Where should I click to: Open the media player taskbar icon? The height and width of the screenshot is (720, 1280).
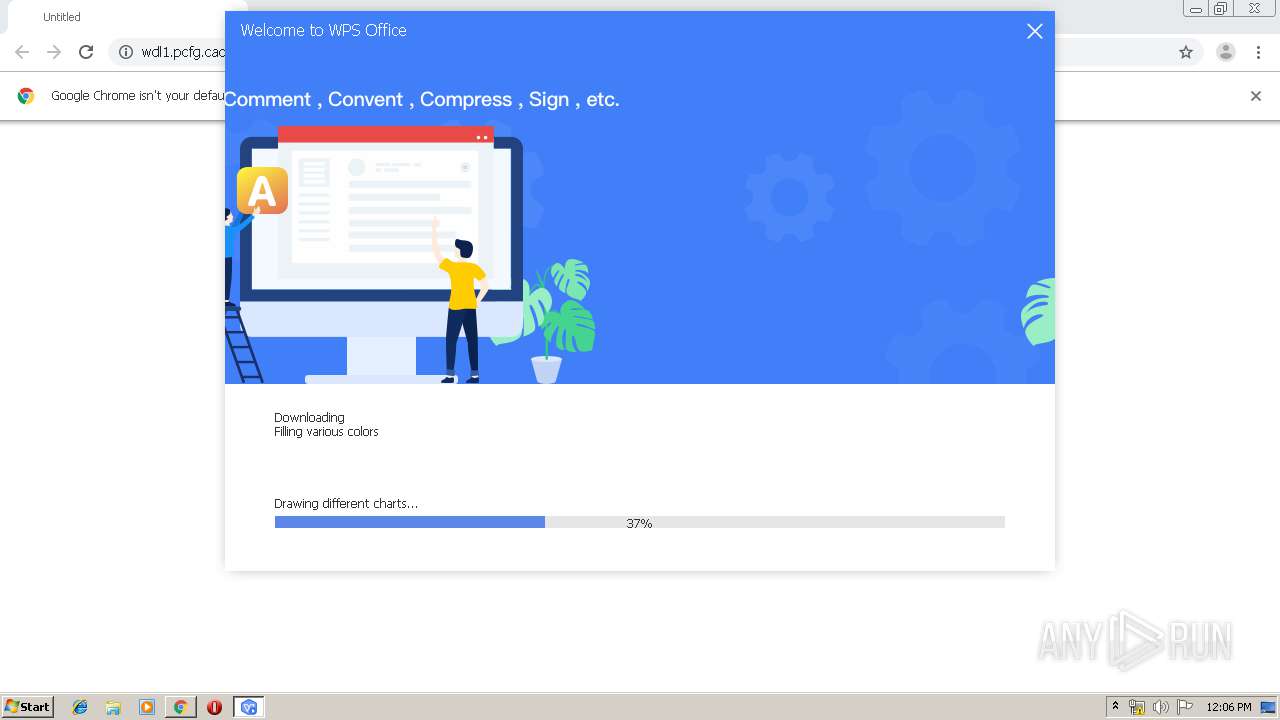(x=147, y=707)
